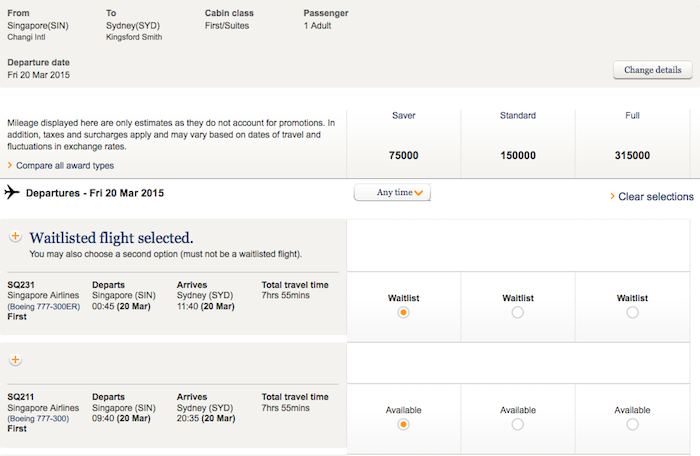The height and width of the screenshot is (456, 700).
Task: Click the Boeing 777-300ER aircraft text
Action: tap(44, 306)
